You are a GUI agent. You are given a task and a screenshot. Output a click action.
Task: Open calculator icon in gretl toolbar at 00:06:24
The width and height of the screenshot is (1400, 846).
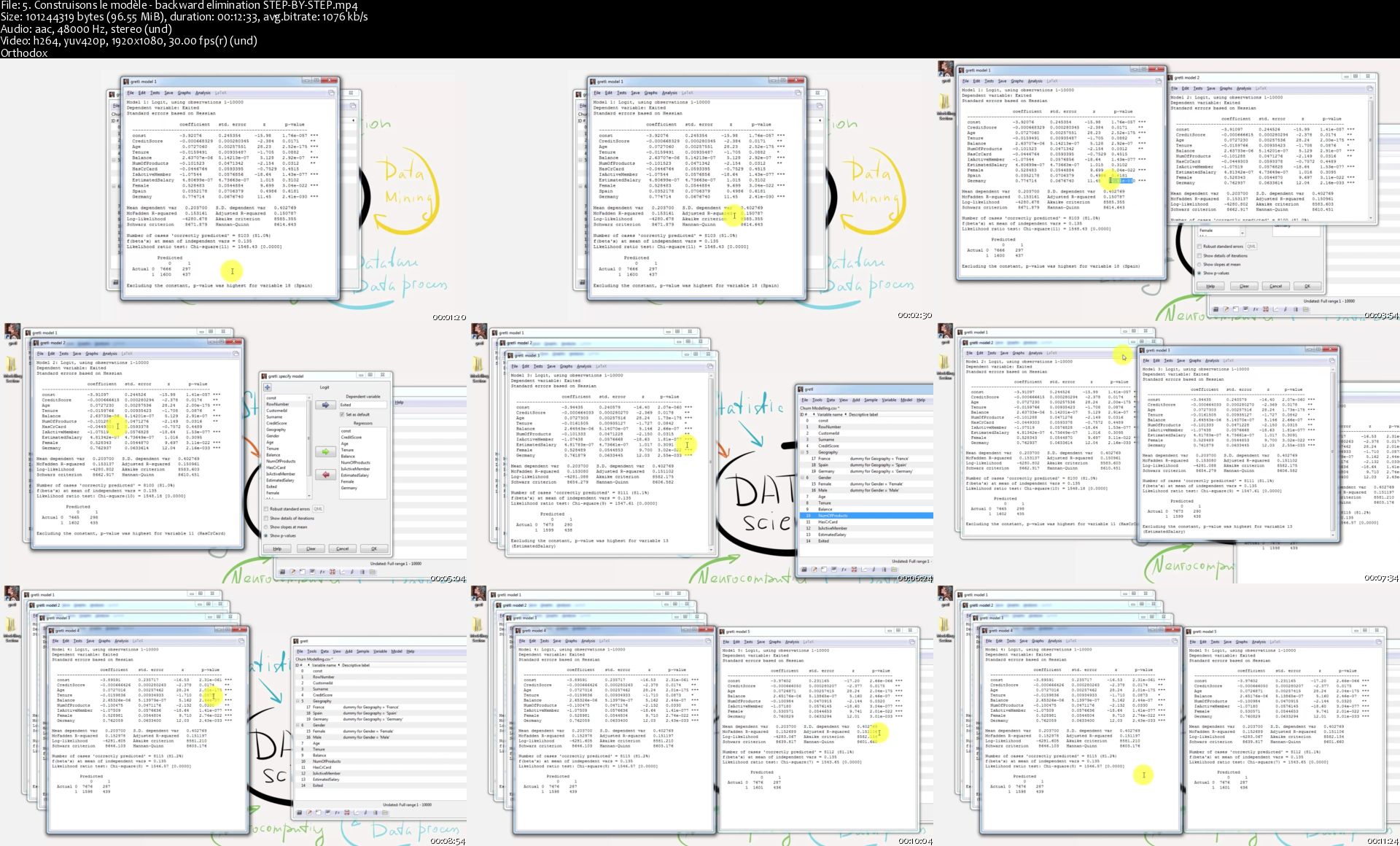pos(804,570)
